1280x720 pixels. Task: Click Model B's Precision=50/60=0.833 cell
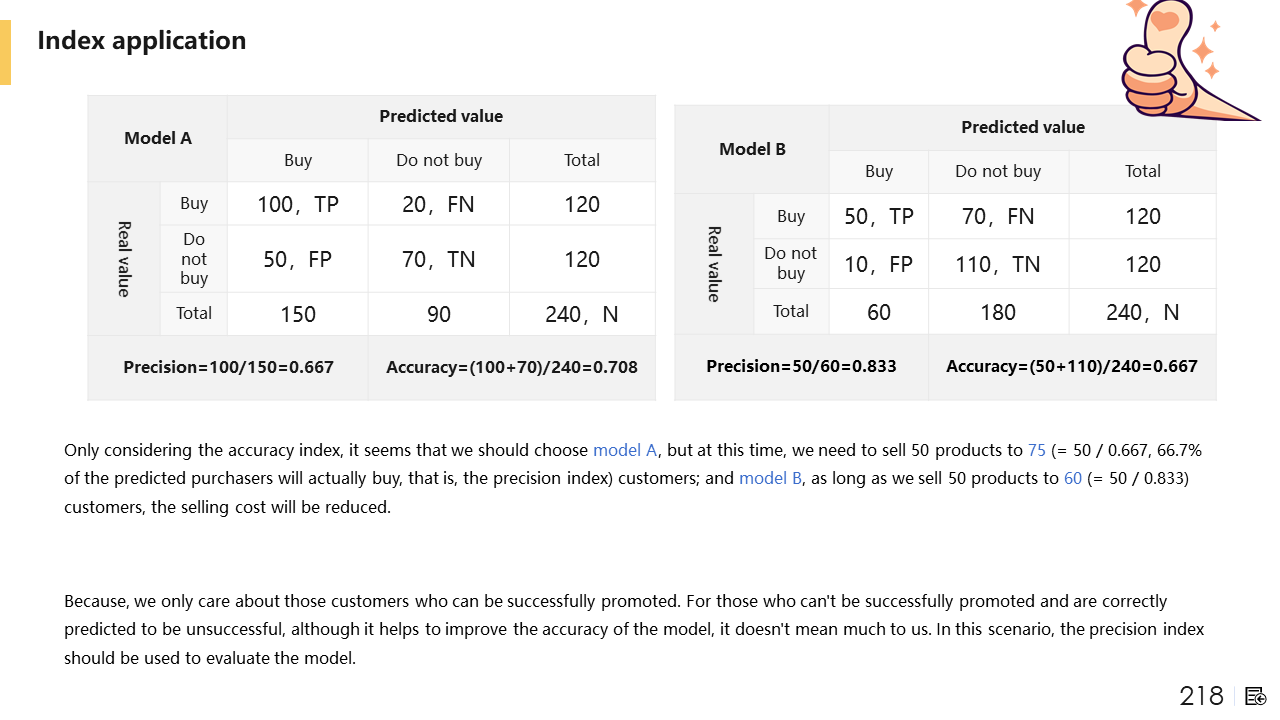click(x=801, y=366)
